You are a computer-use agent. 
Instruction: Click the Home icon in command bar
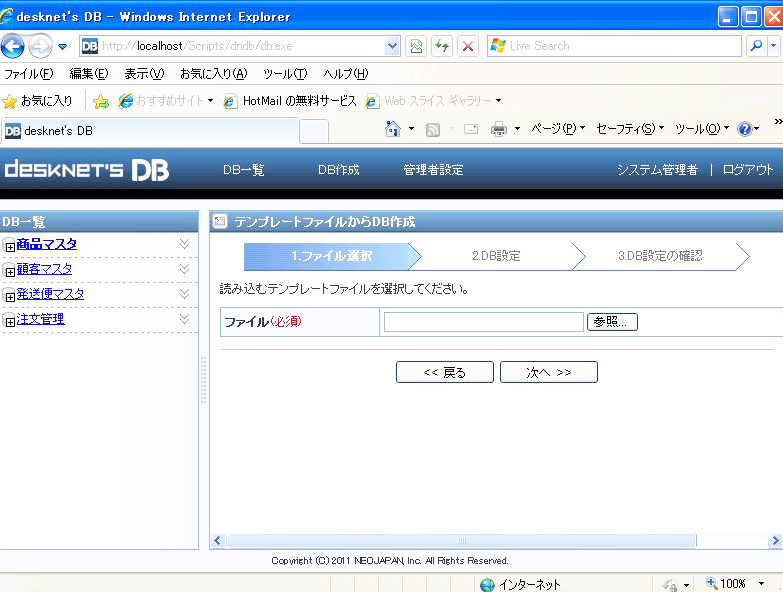393,129
